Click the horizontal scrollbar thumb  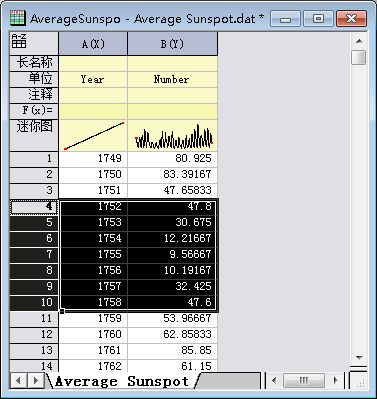tap(304, 380)
